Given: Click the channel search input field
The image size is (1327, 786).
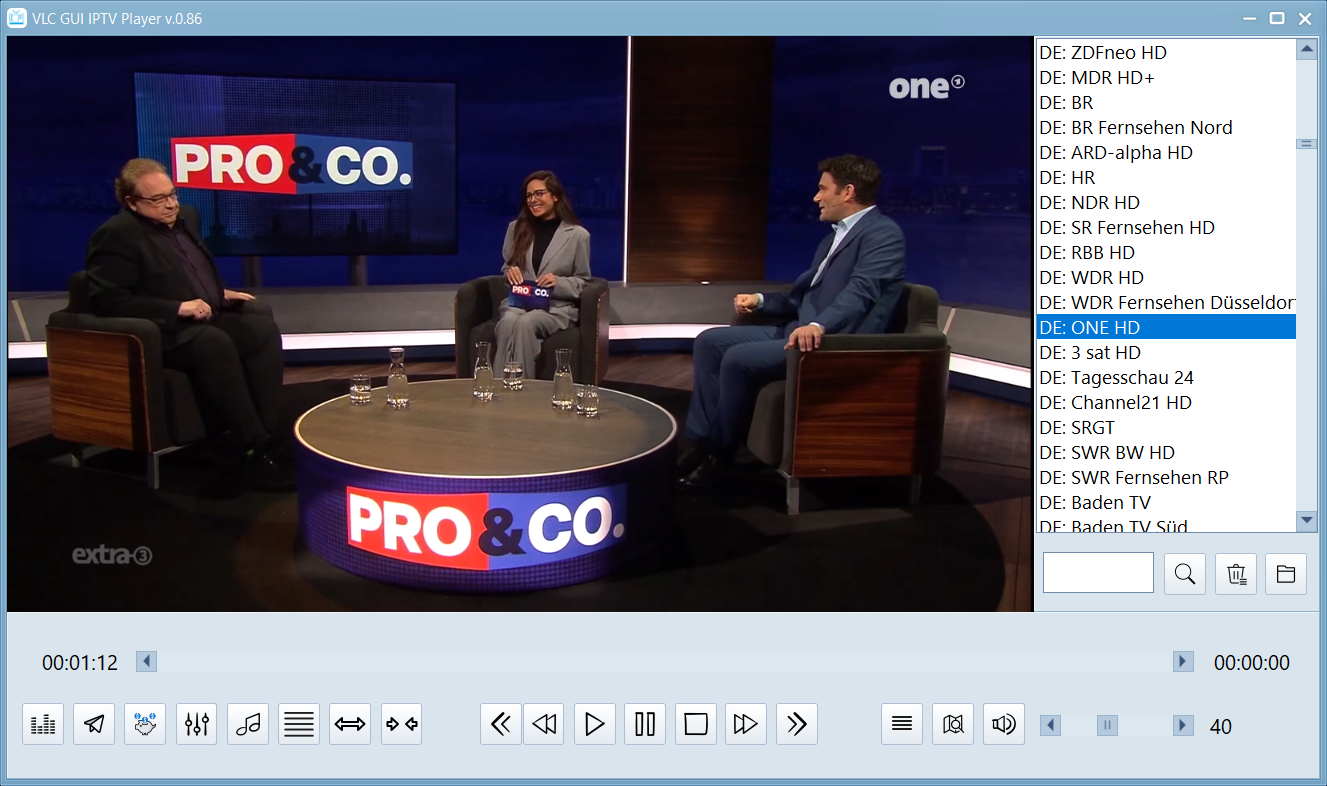Looking at the screenshot, I should (x=1098, y=573).
